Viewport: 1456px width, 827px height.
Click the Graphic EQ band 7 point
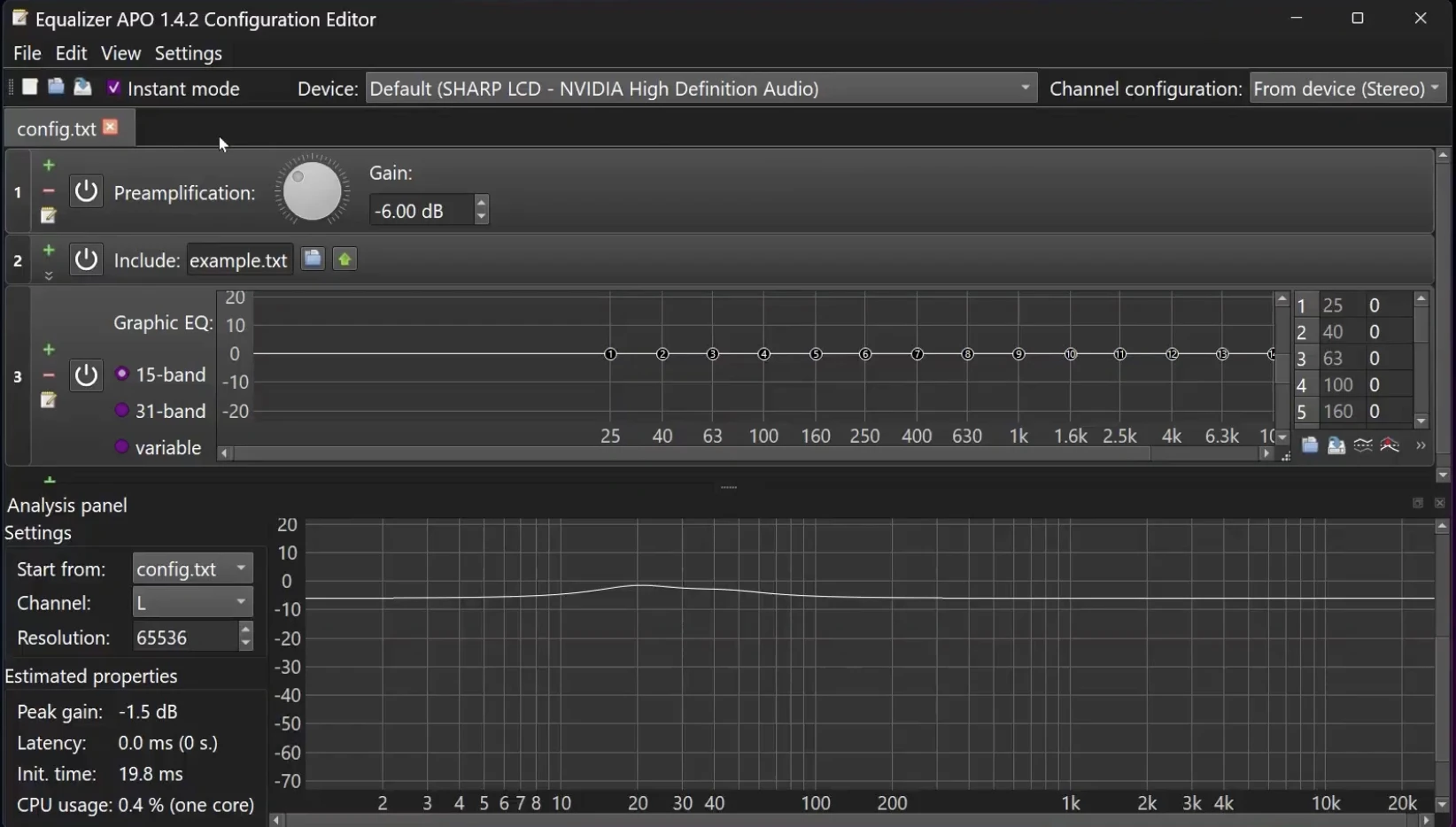click(918, 354)
